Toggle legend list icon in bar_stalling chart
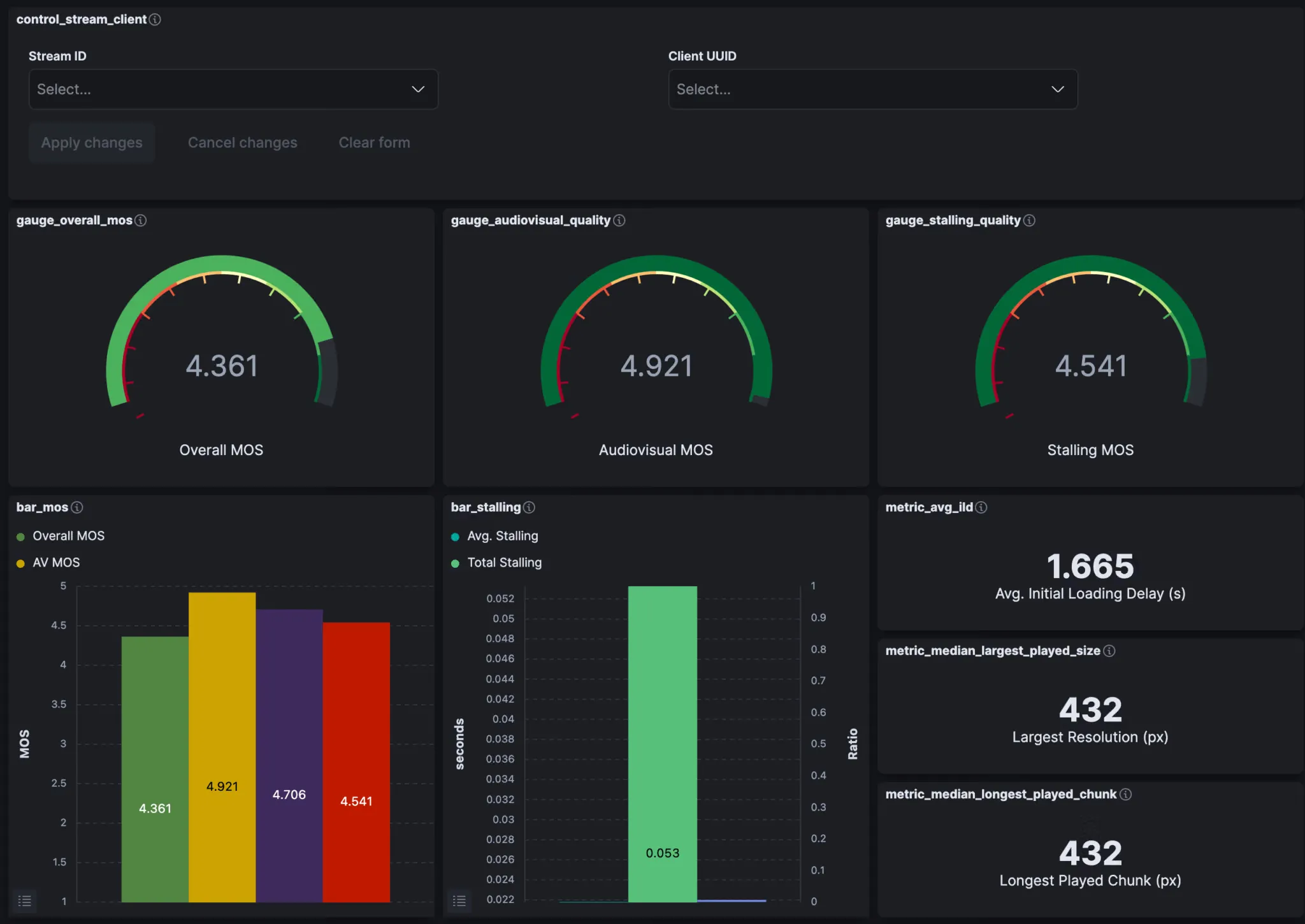 (x=459, y=900)
